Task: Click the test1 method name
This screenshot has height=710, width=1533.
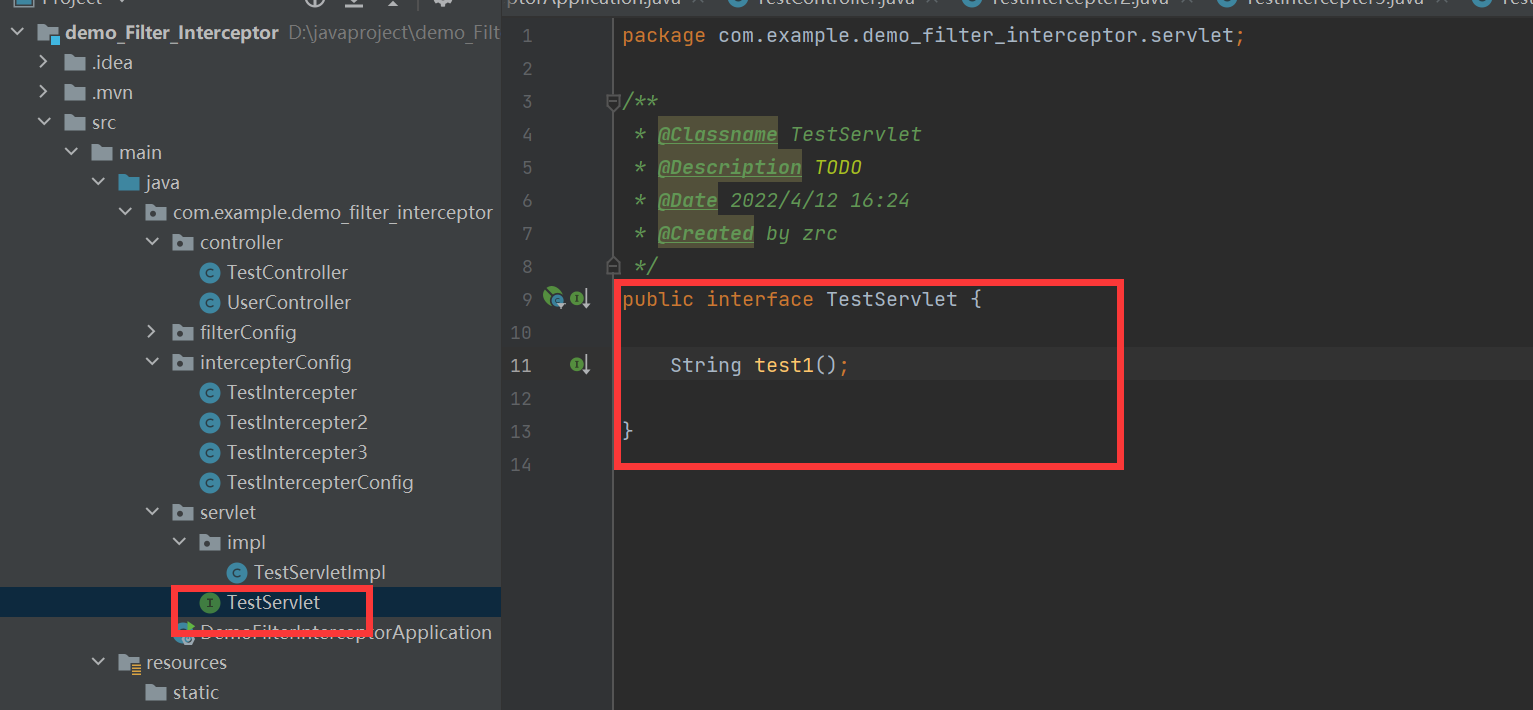Action: pos(785,365)
